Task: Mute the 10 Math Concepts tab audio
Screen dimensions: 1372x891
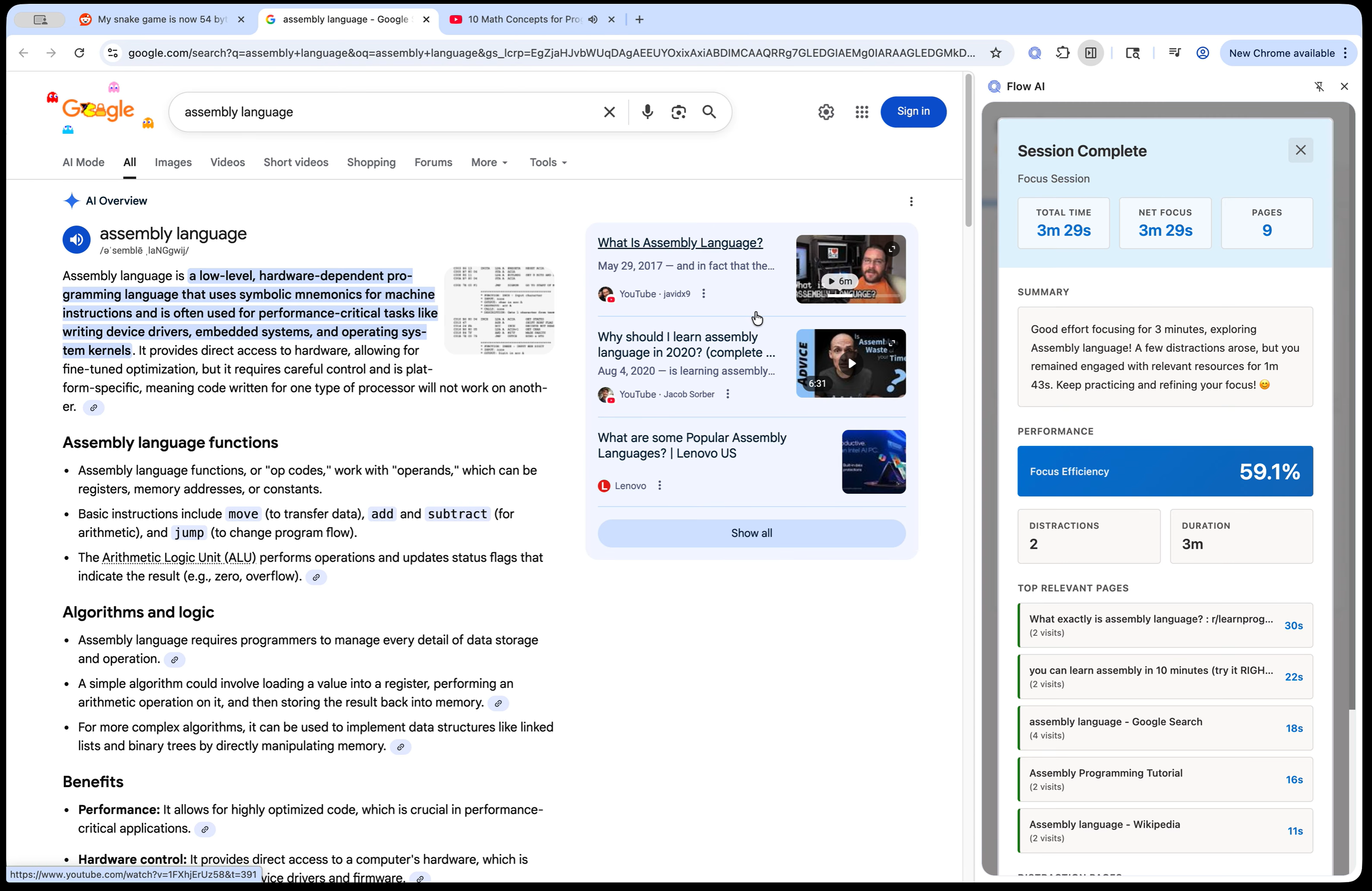Action: point(593,19)
